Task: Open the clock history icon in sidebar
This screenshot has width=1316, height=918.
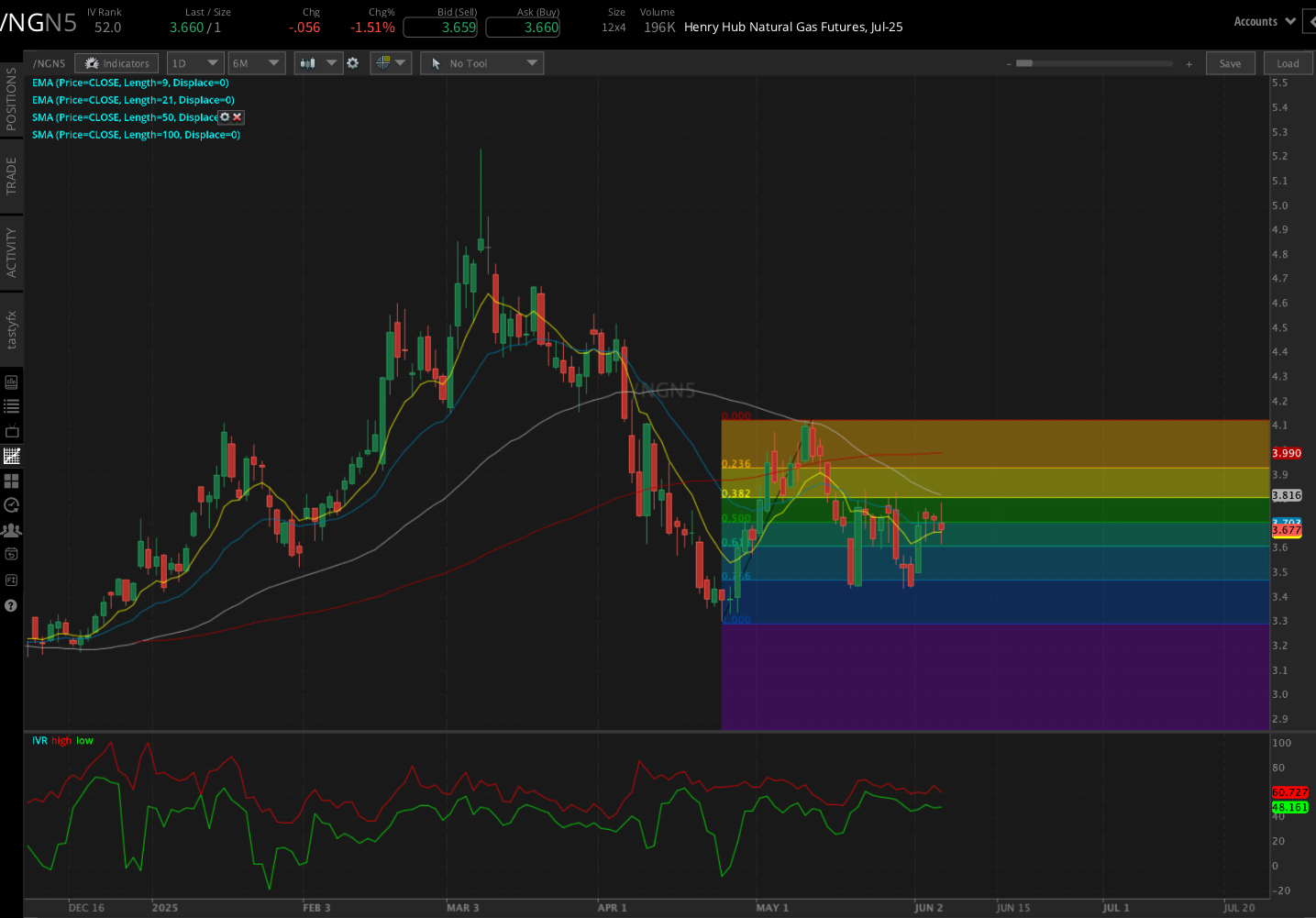Action: 12,505
